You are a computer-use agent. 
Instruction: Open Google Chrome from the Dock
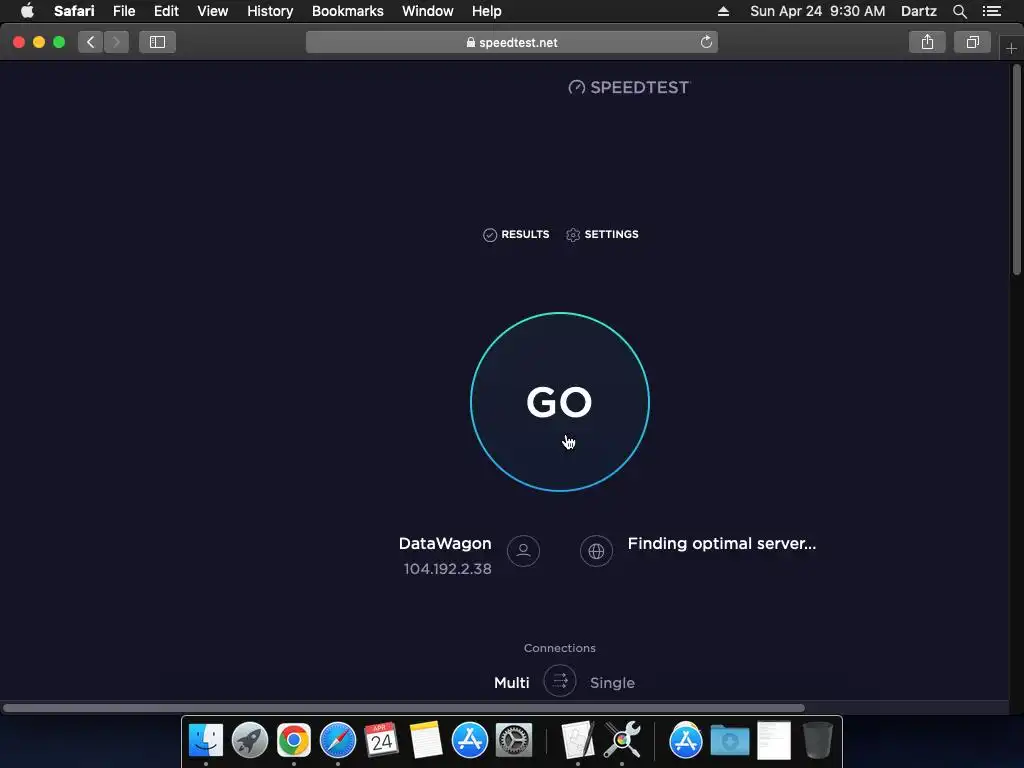tap(294, 740)
